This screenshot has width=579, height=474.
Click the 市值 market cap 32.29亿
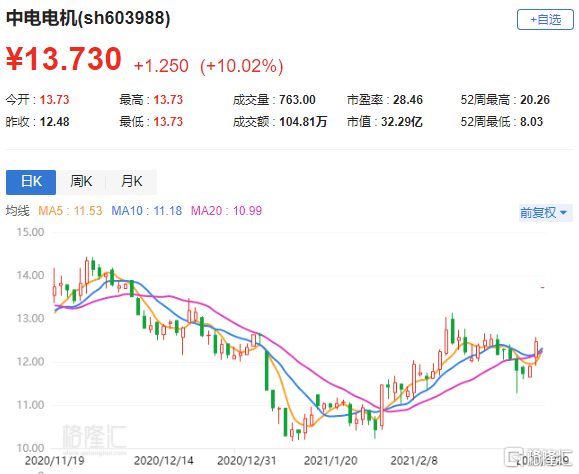(402, 122)
